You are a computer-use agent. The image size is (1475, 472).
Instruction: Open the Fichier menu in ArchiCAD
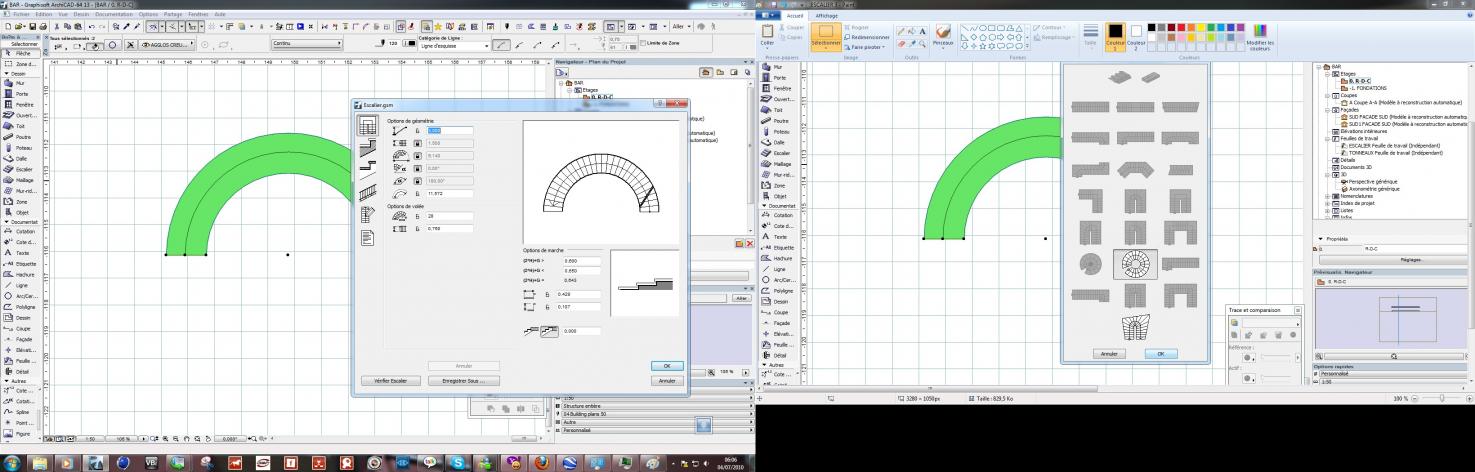click(21, 14)
